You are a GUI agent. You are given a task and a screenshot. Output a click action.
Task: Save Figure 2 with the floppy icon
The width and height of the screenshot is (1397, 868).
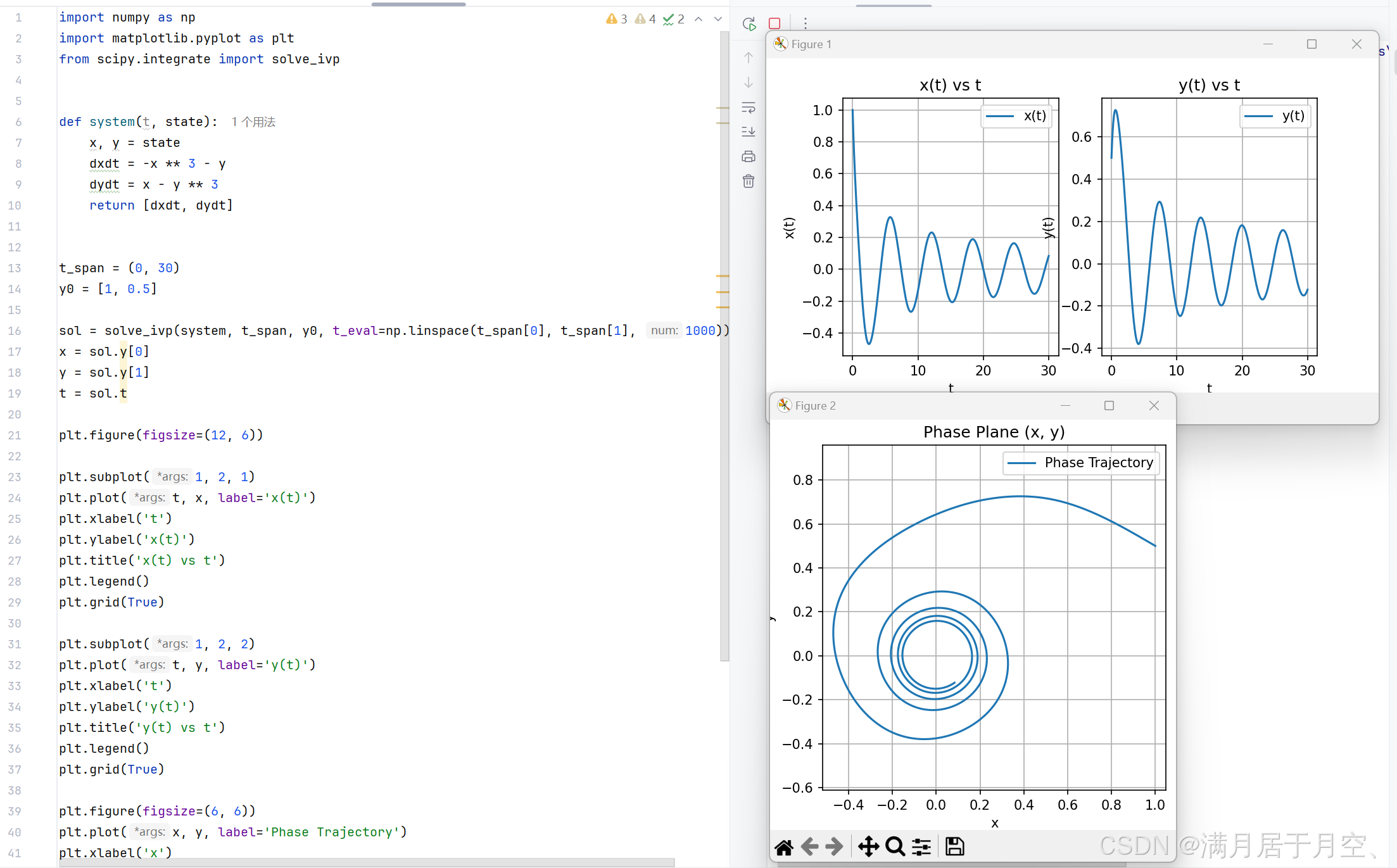click(954, 846)
